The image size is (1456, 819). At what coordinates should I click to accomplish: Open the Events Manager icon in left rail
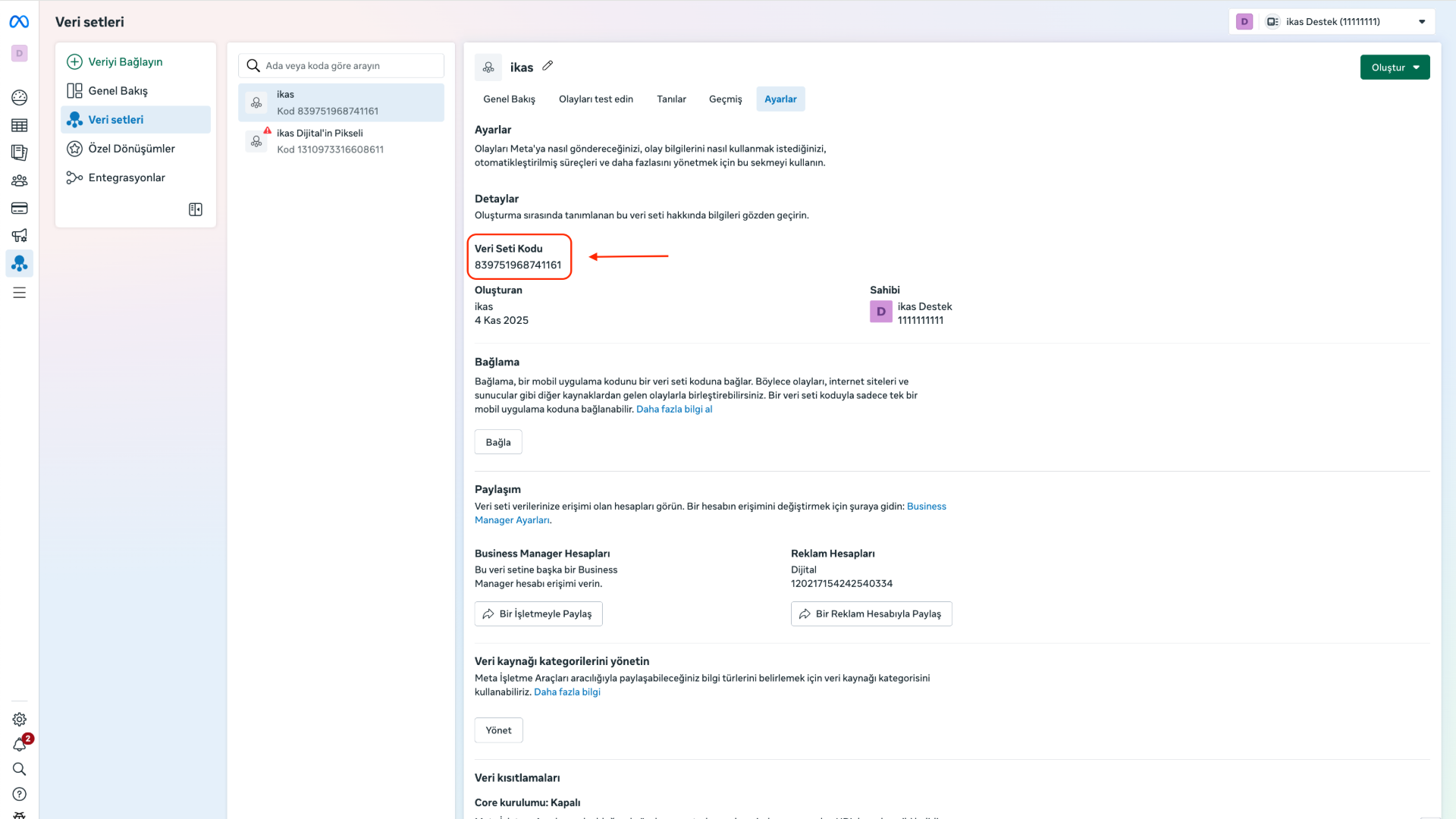20,264
